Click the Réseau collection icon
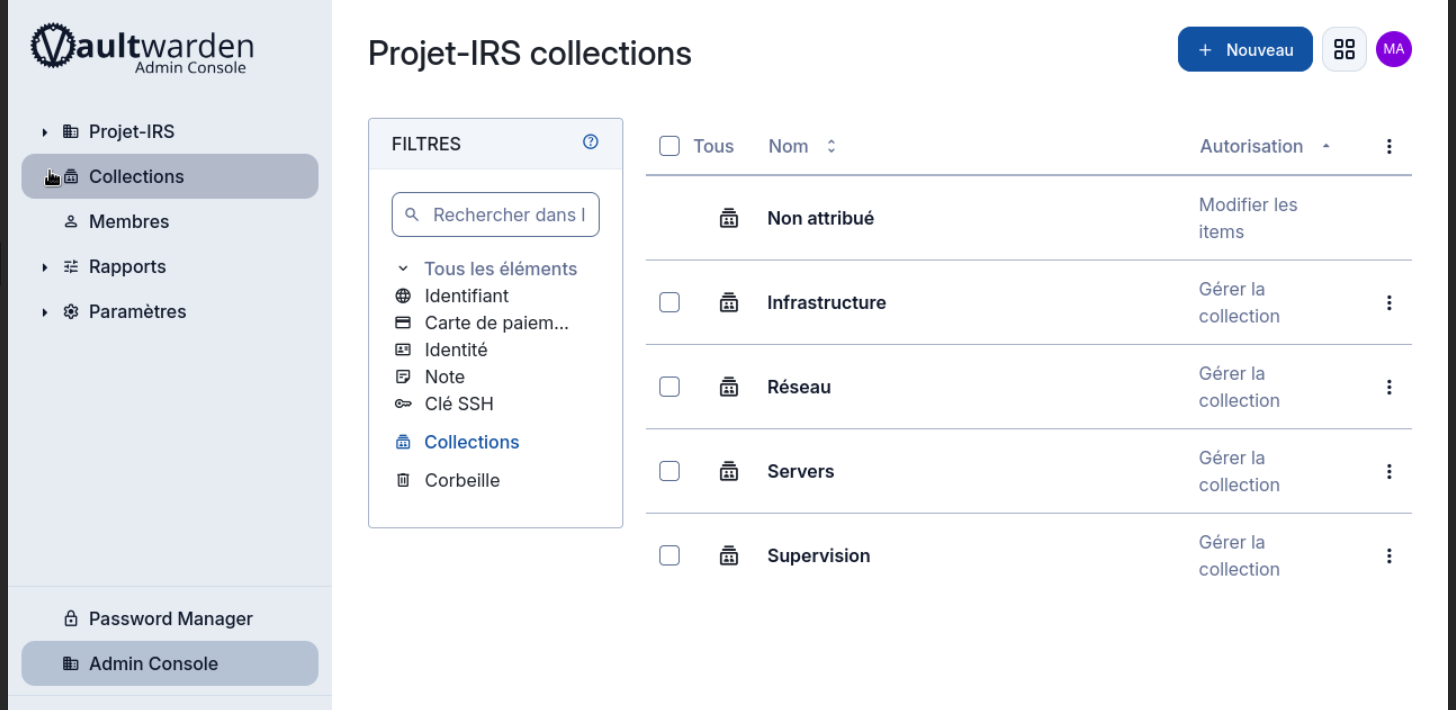Viewport: 1456px width, 710px height. pos(729,387)
